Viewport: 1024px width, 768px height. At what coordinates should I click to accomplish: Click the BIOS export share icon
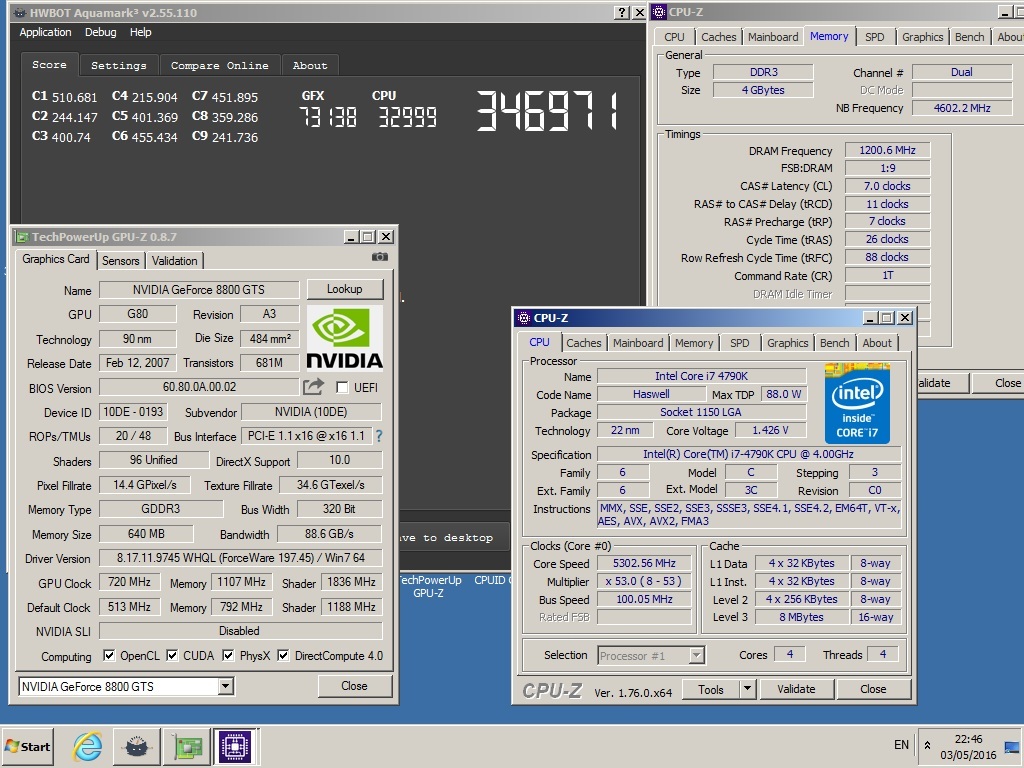[x=313, y=387]
